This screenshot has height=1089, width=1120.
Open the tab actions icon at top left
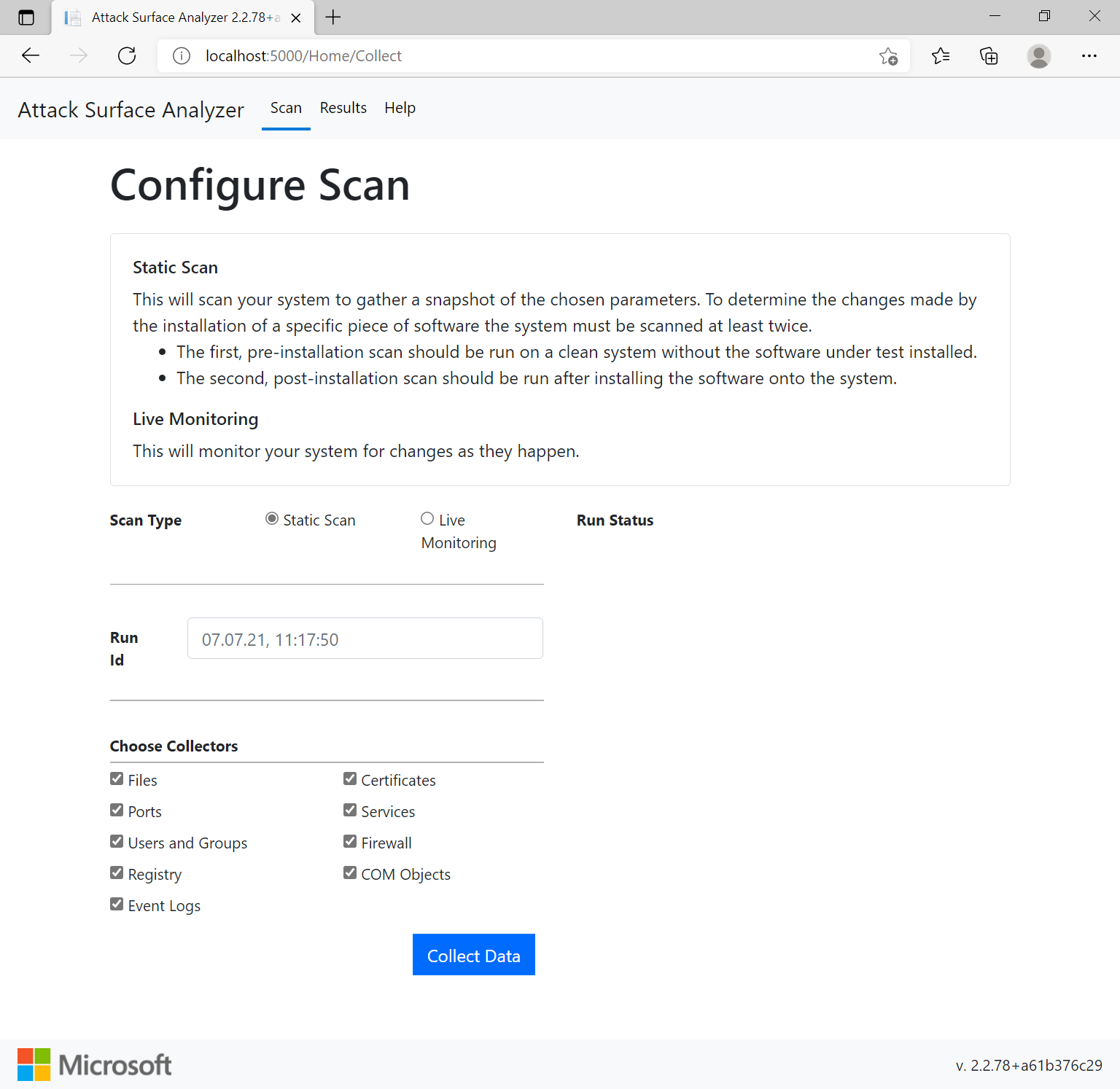point(26,17)
